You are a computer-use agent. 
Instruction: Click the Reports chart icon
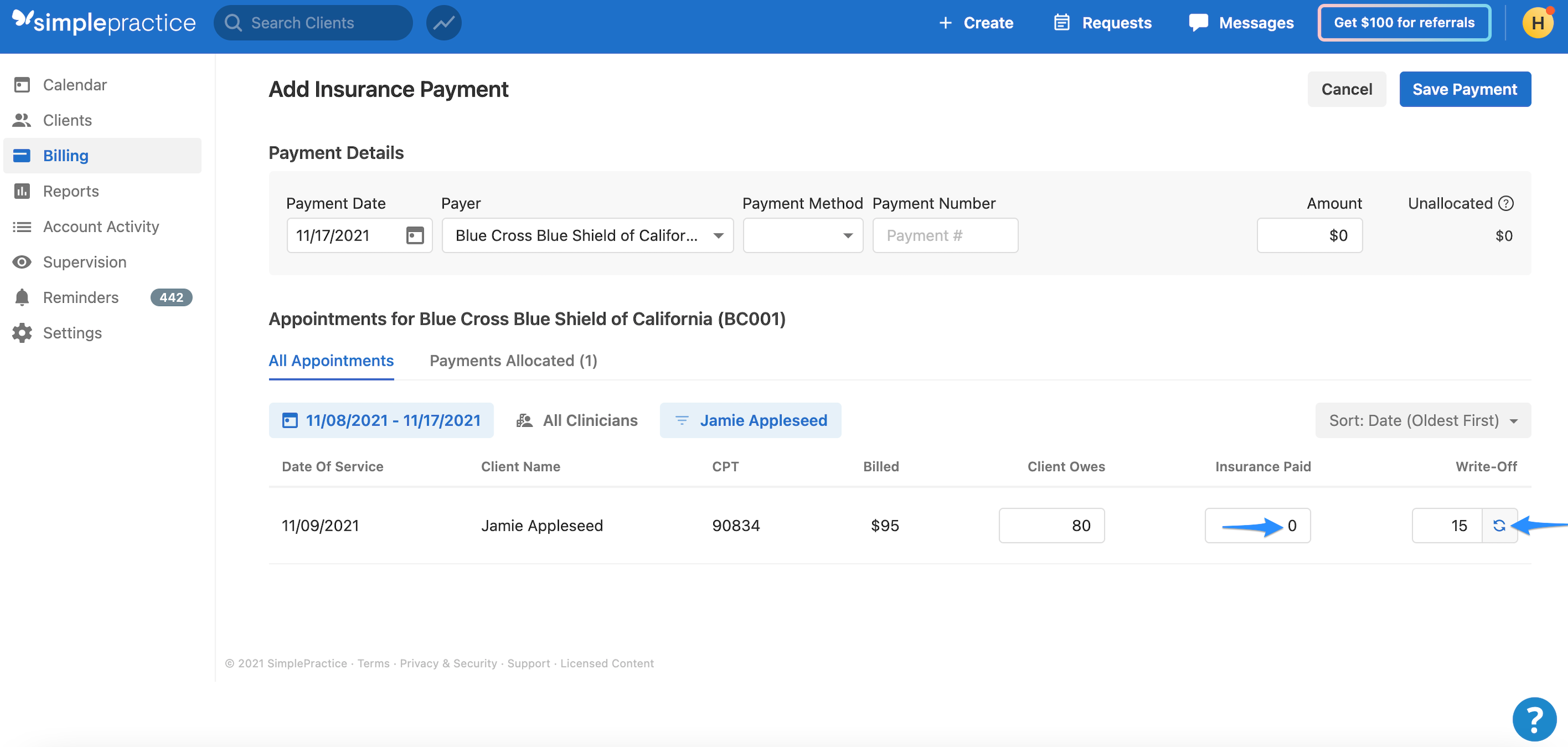point(22,191)
